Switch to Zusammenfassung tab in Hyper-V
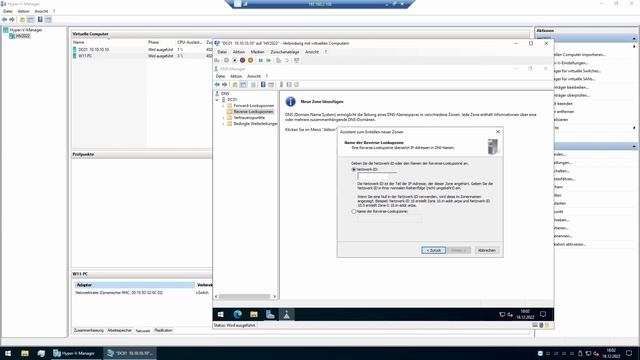 click(89, 331)
